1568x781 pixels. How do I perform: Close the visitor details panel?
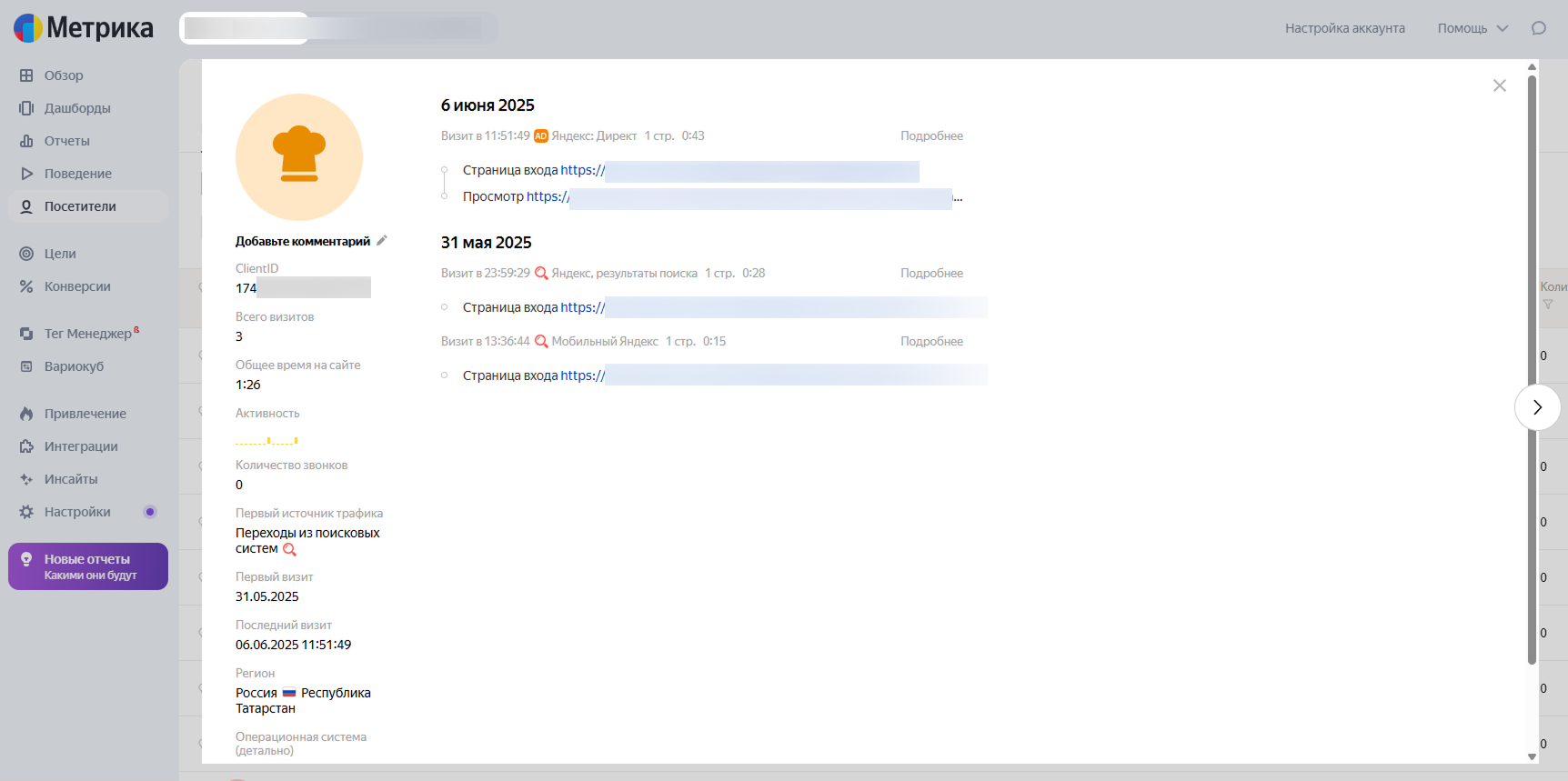click(1500, 85)
